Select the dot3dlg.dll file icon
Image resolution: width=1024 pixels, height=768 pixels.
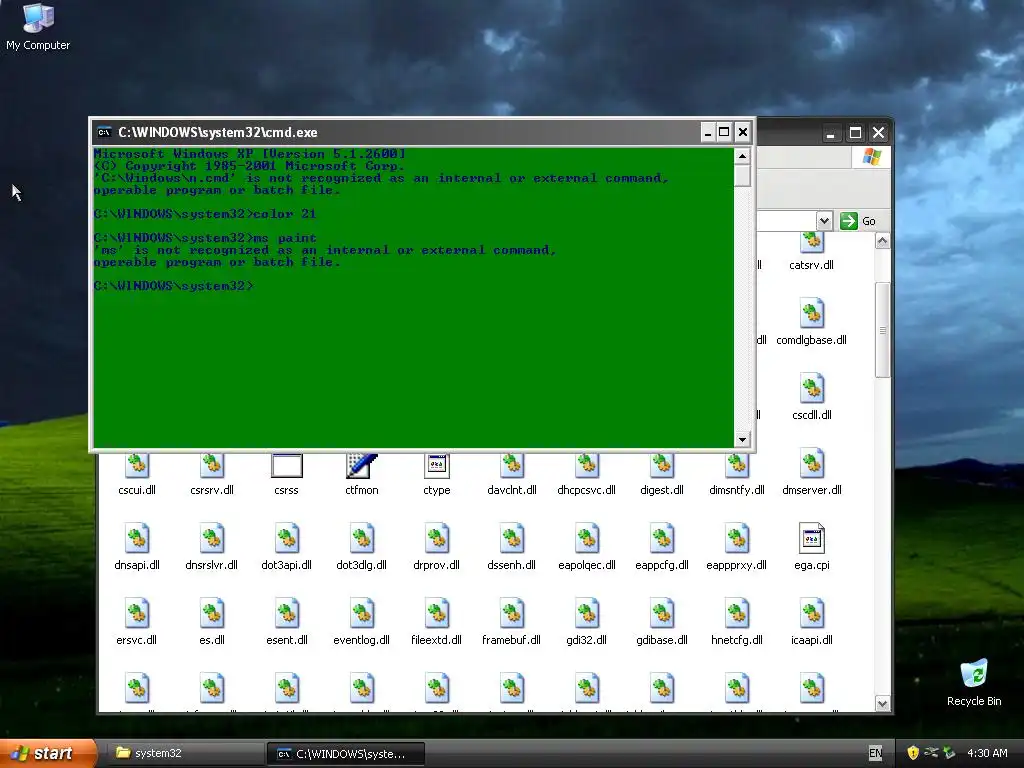click(361, 547)
